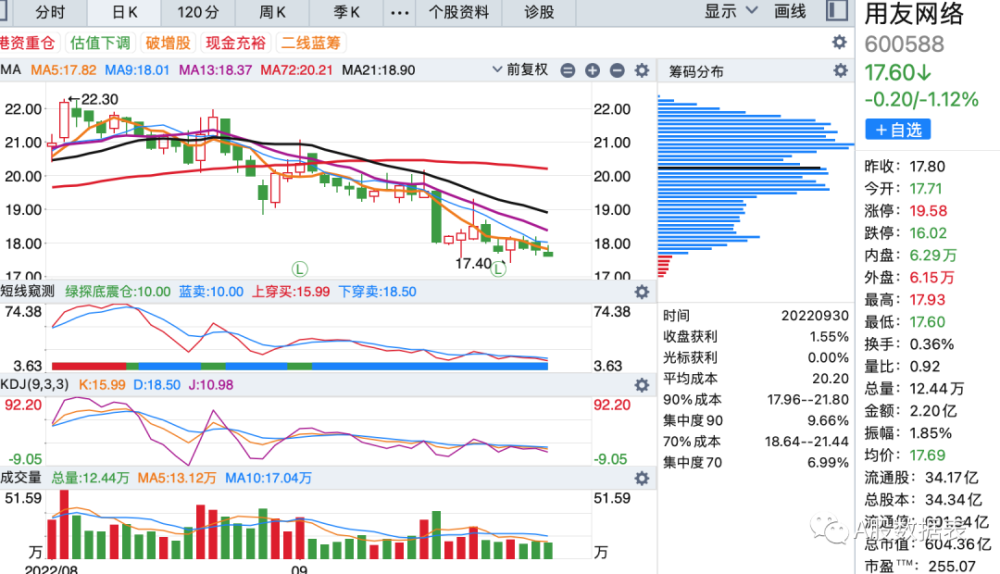Image resolution: width=1000 pixels, height=574 pixels.
Task: Open the 诊股 tab
Action: [x=539, y=12]
